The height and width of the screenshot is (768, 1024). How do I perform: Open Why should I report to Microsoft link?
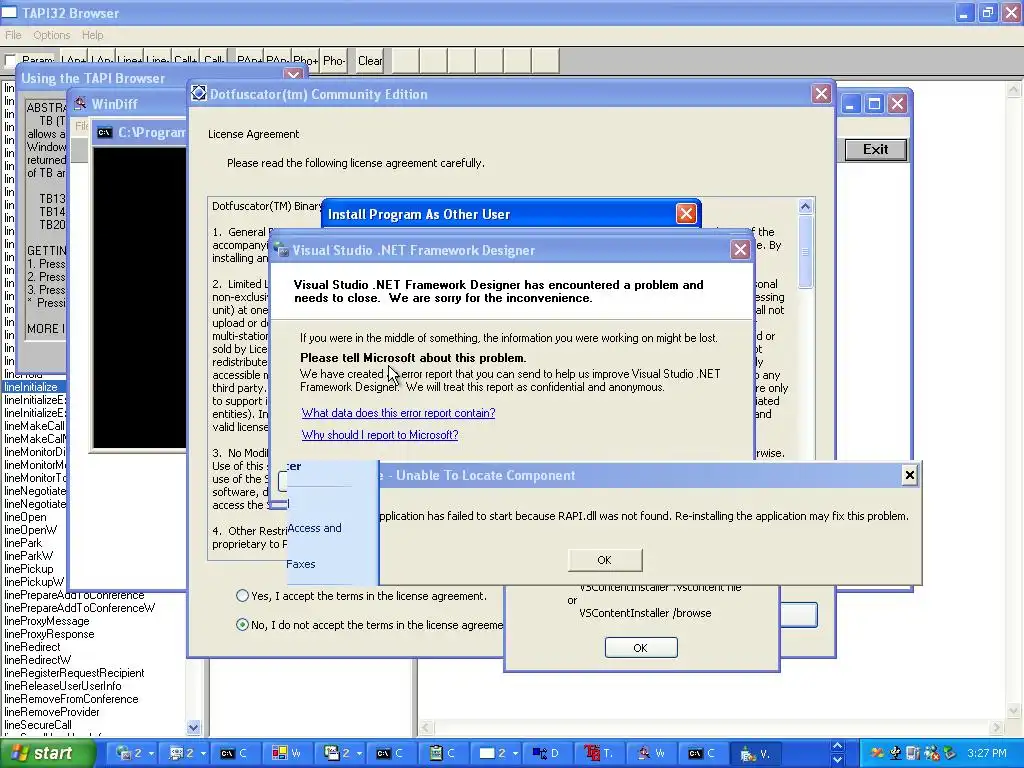click(379, 435)
